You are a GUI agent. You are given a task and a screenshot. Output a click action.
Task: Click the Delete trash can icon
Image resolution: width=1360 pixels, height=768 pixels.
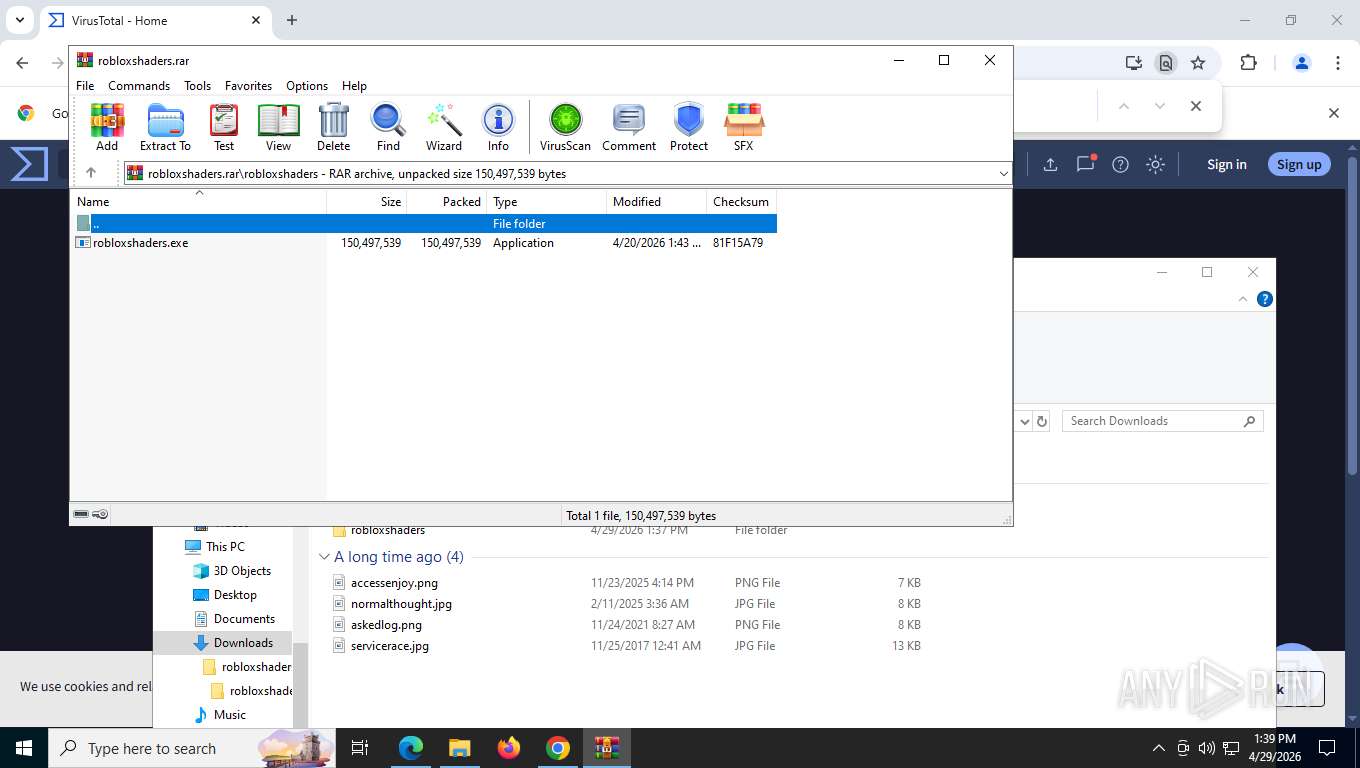(333, 127)
